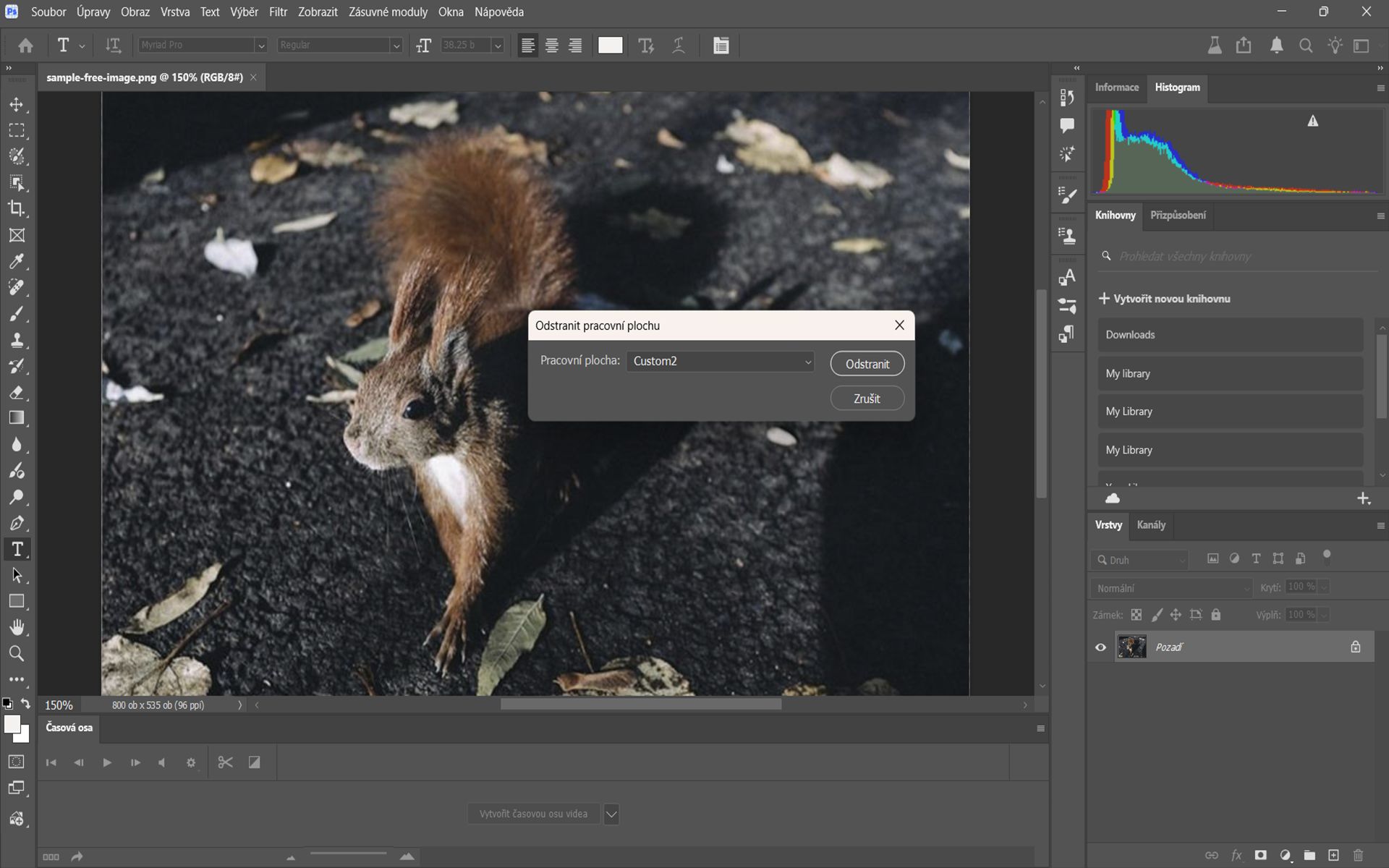Toggle visibility of the Pozadí layer

(1100, 647)
